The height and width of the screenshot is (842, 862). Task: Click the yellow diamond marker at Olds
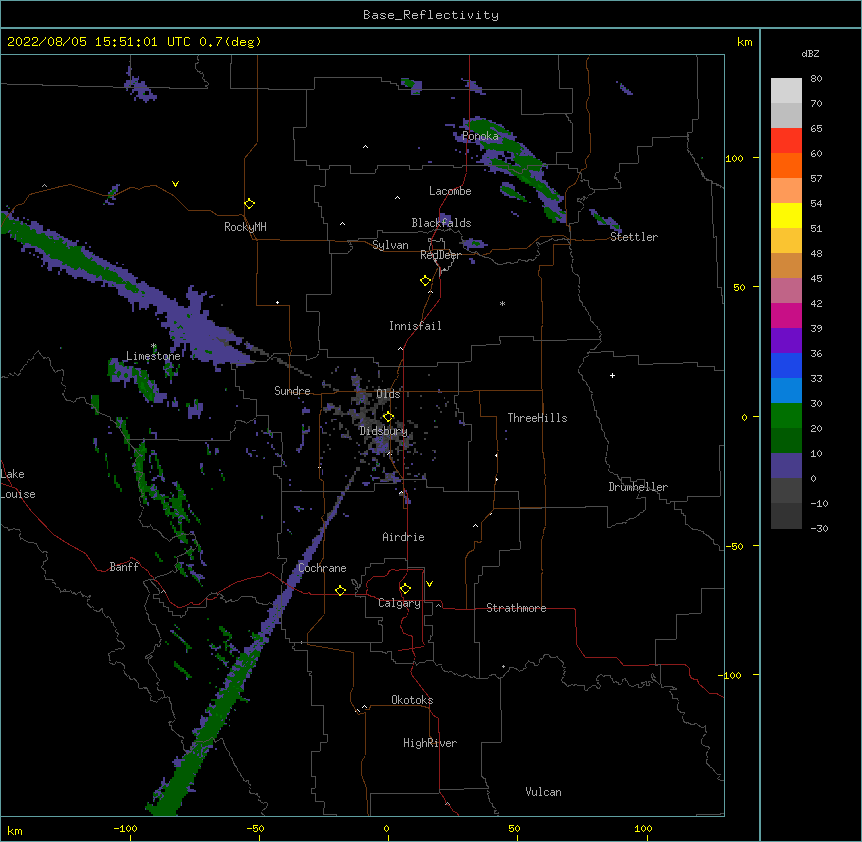pyautogui.click(x=388, y=417)
